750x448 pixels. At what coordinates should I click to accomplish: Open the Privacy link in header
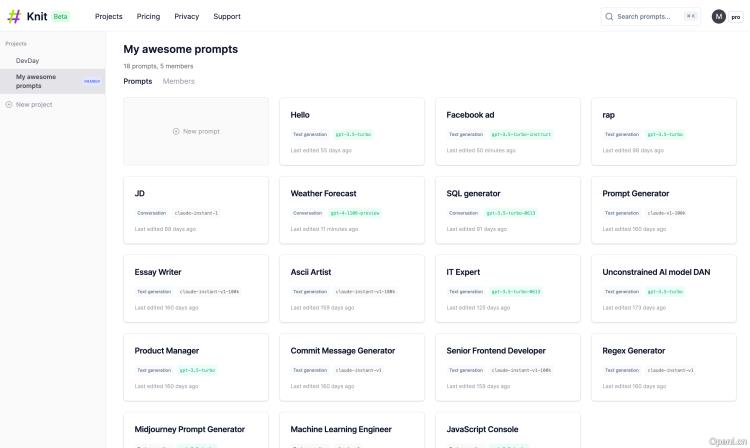(x=186, y=16)
